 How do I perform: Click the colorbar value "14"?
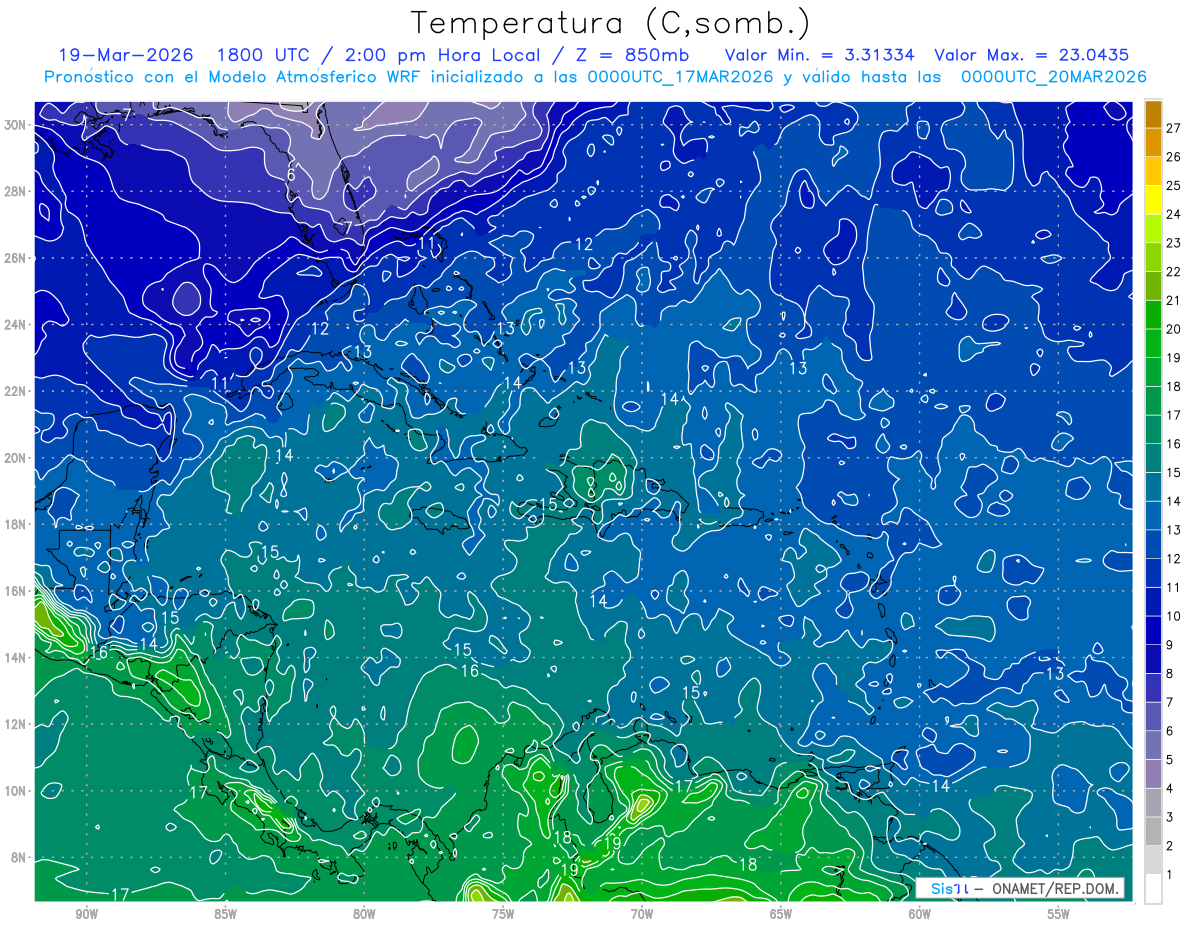pos(1173,501)
